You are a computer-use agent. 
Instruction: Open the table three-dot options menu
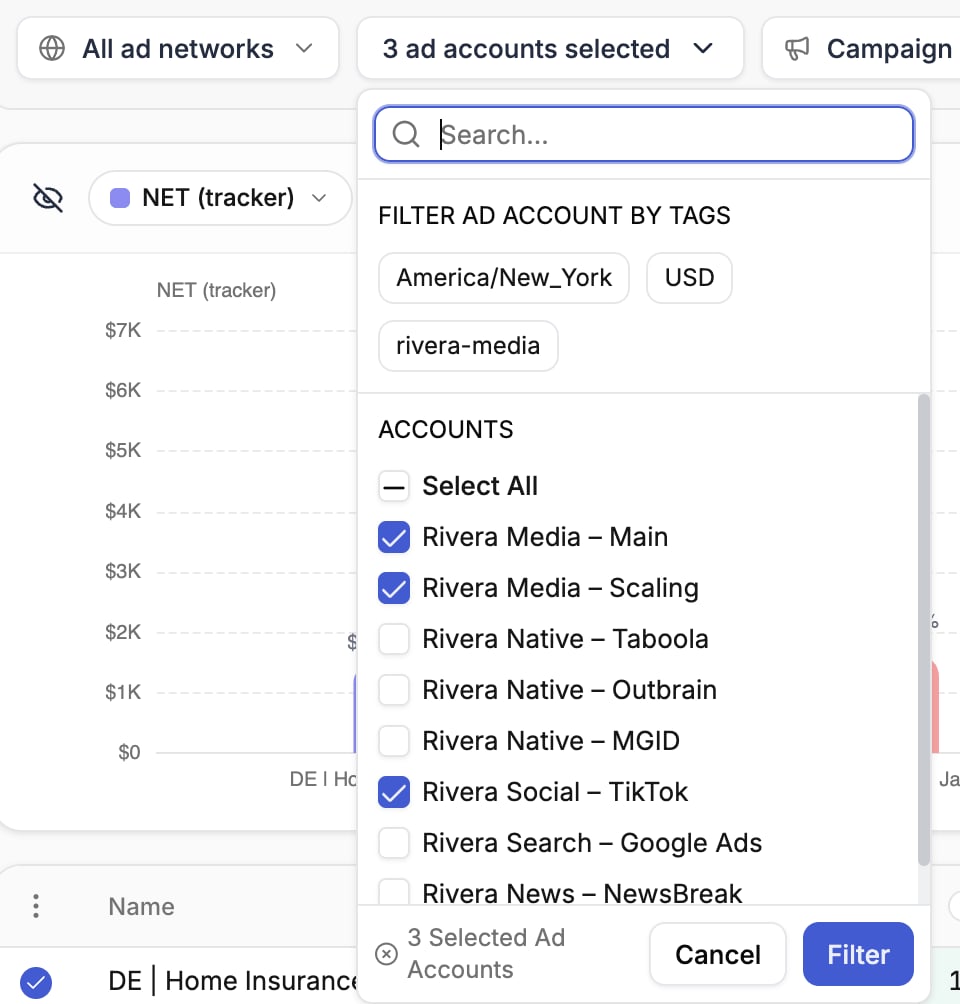(36, 906)
